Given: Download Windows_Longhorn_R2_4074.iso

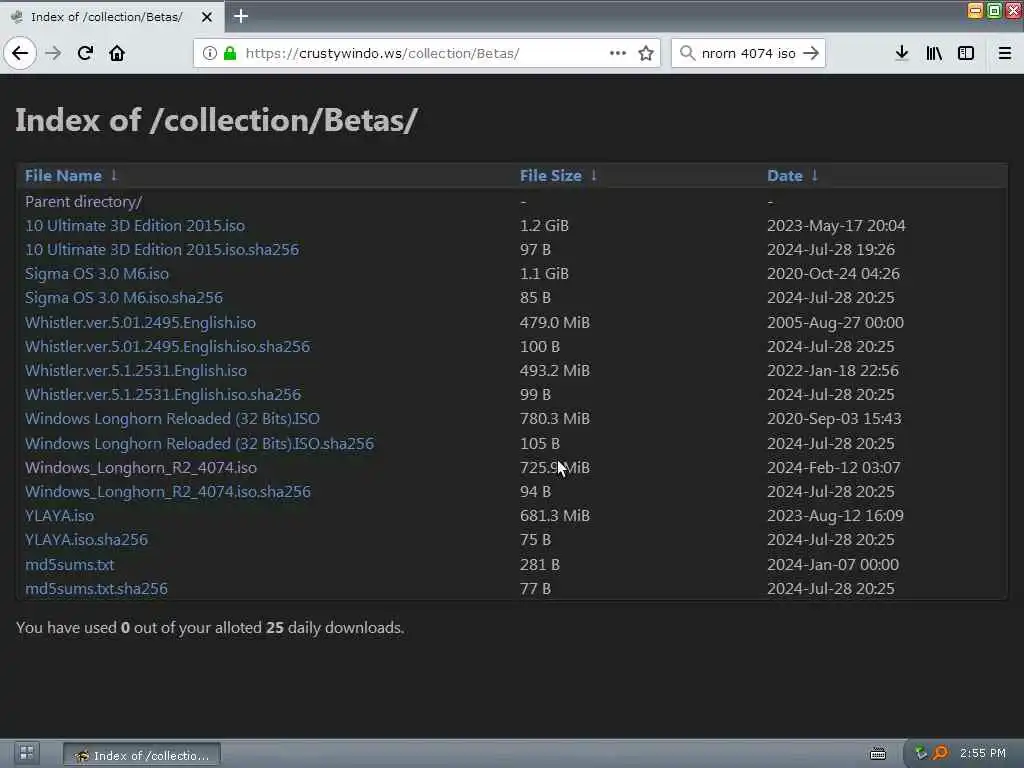Looking at the screenshot, I should [141, 468].
